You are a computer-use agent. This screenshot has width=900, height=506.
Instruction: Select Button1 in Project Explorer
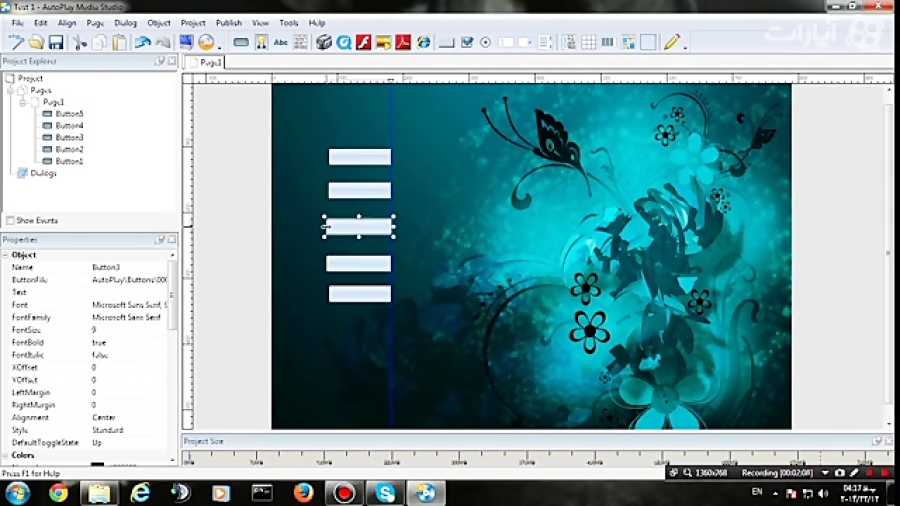(x=69, y=161)
